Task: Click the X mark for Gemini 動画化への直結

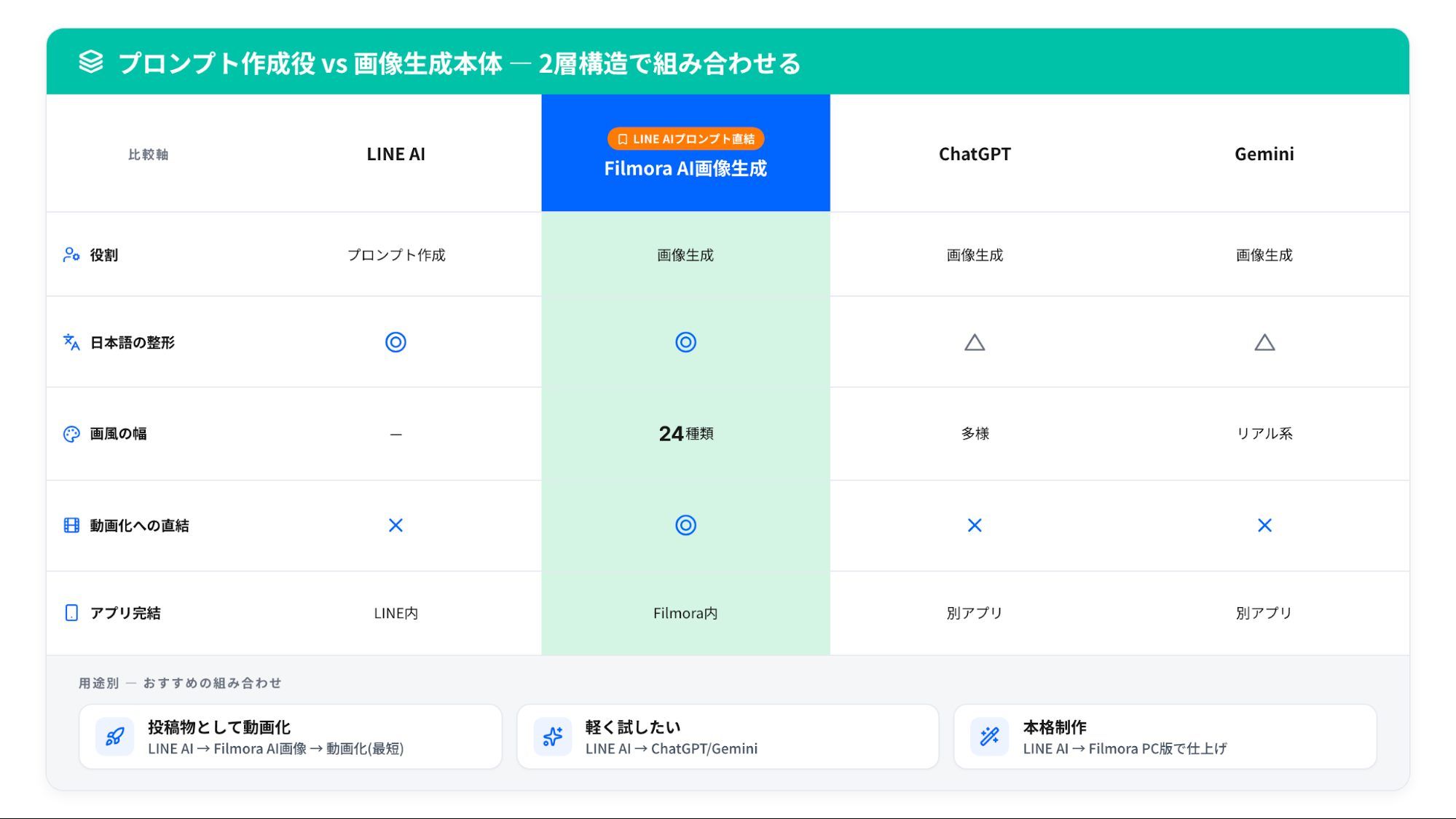Action: [x=1264, y=526]
